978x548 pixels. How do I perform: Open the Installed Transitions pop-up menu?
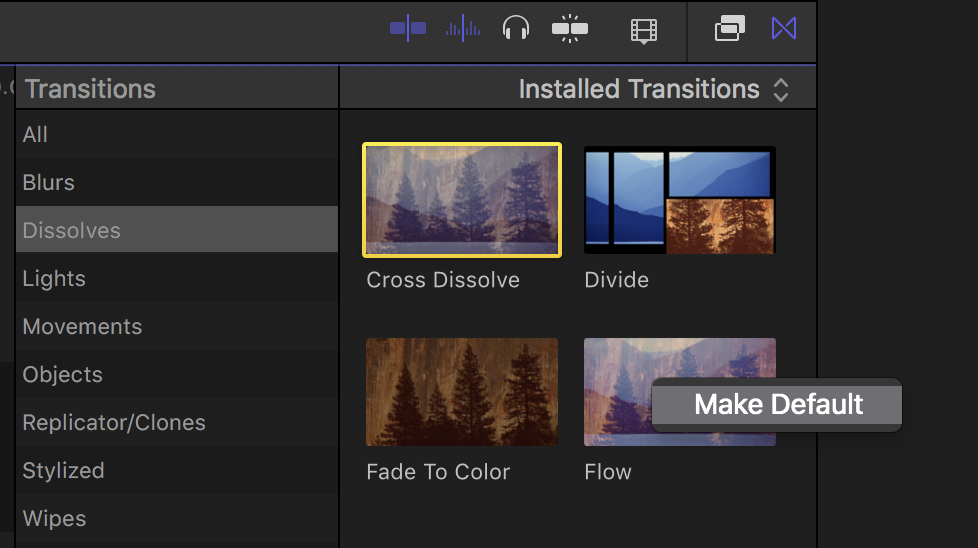[x=654, y=89]
